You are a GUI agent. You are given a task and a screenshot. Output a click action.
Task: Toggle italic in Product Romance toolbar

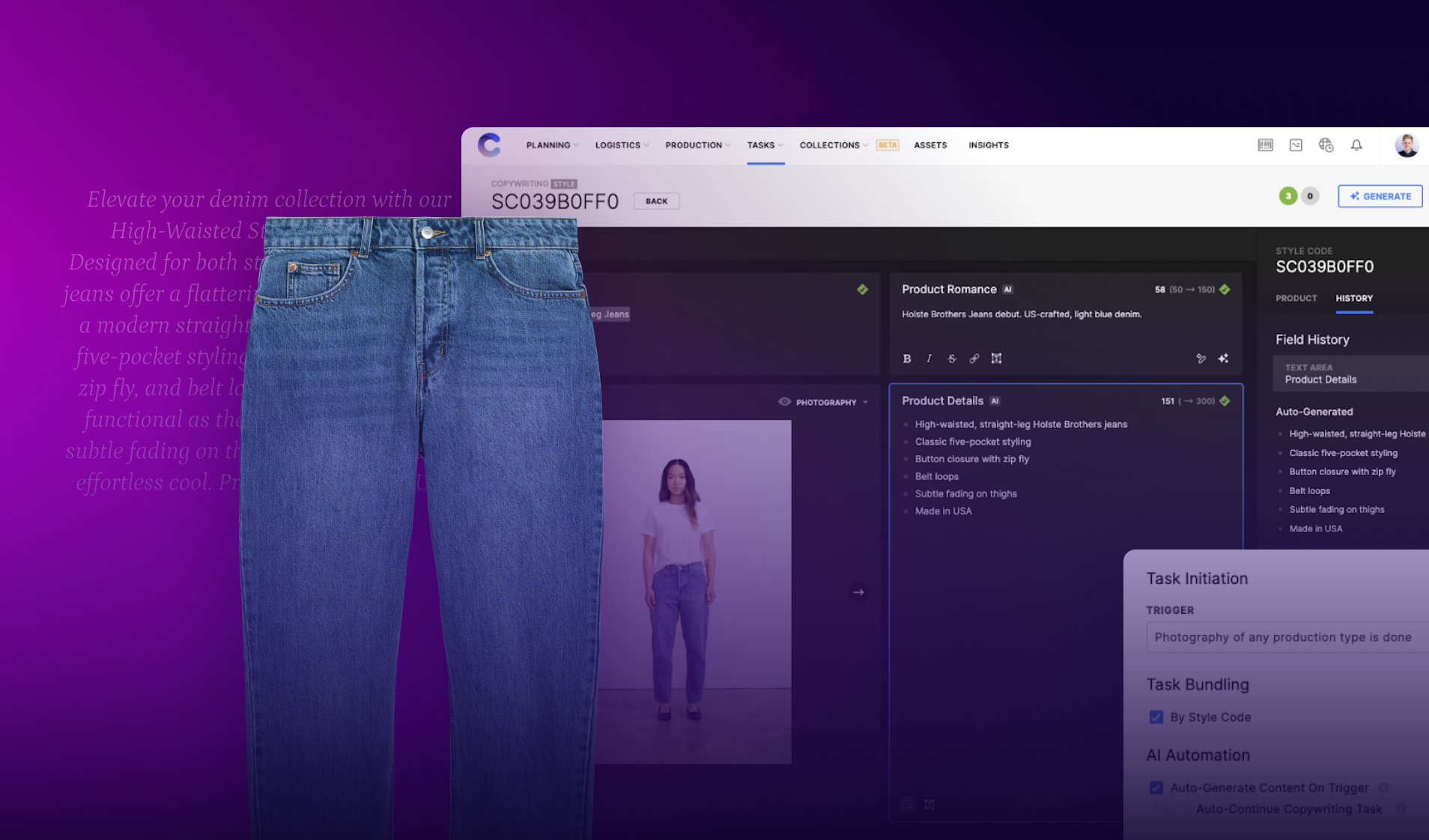pyautogui.click(x=929, y=359)
